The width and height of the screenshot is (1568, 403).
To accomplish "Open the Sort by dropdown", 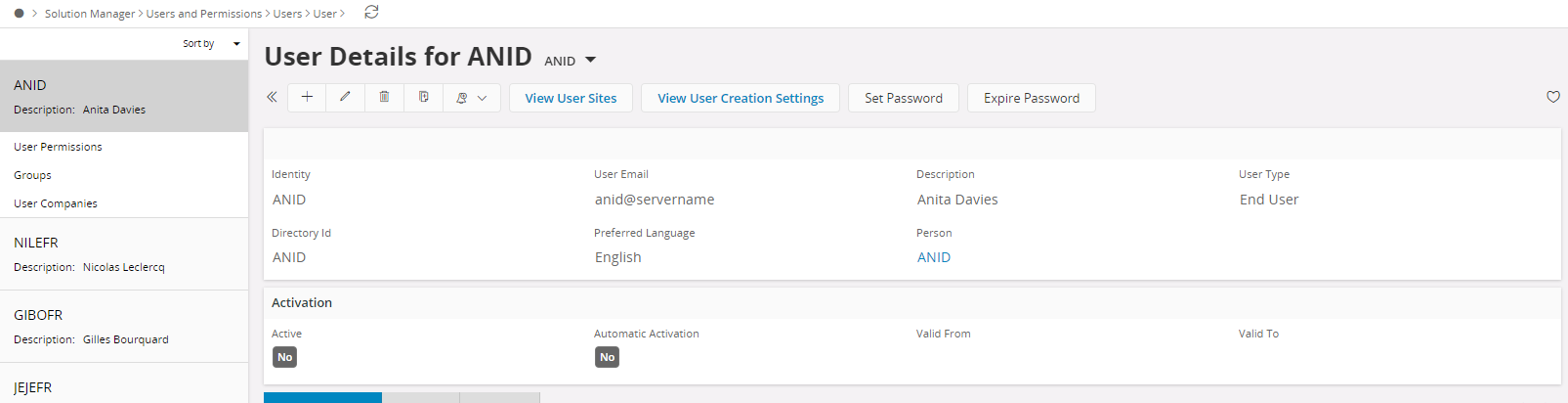I will click(211, 44).
